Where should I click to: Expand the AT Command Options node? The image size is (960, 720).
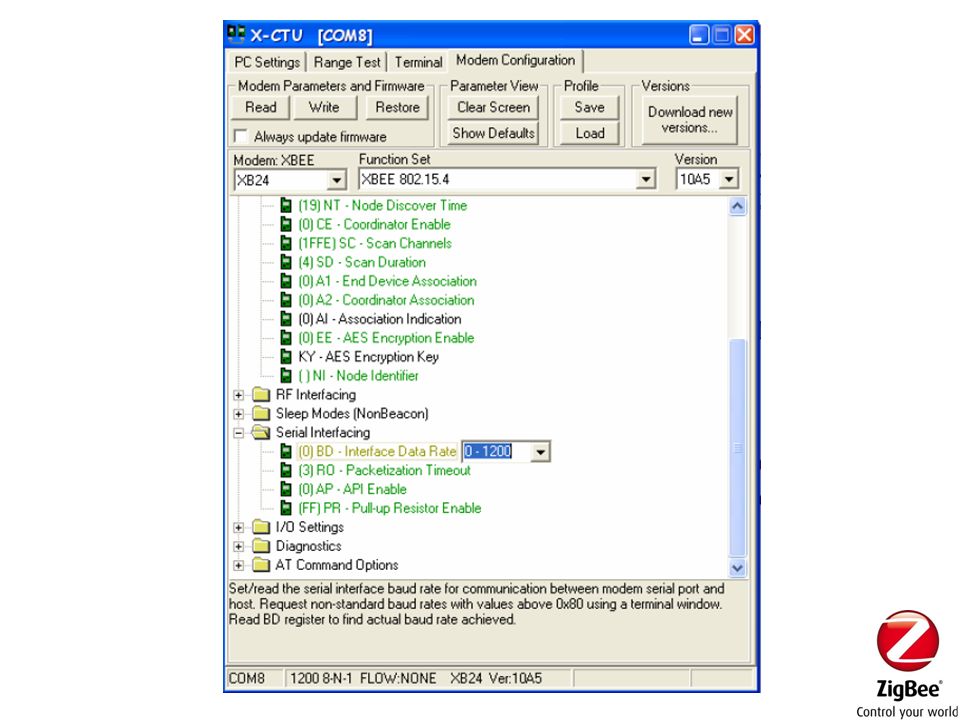pyautogui.click(x=239, y=566)
